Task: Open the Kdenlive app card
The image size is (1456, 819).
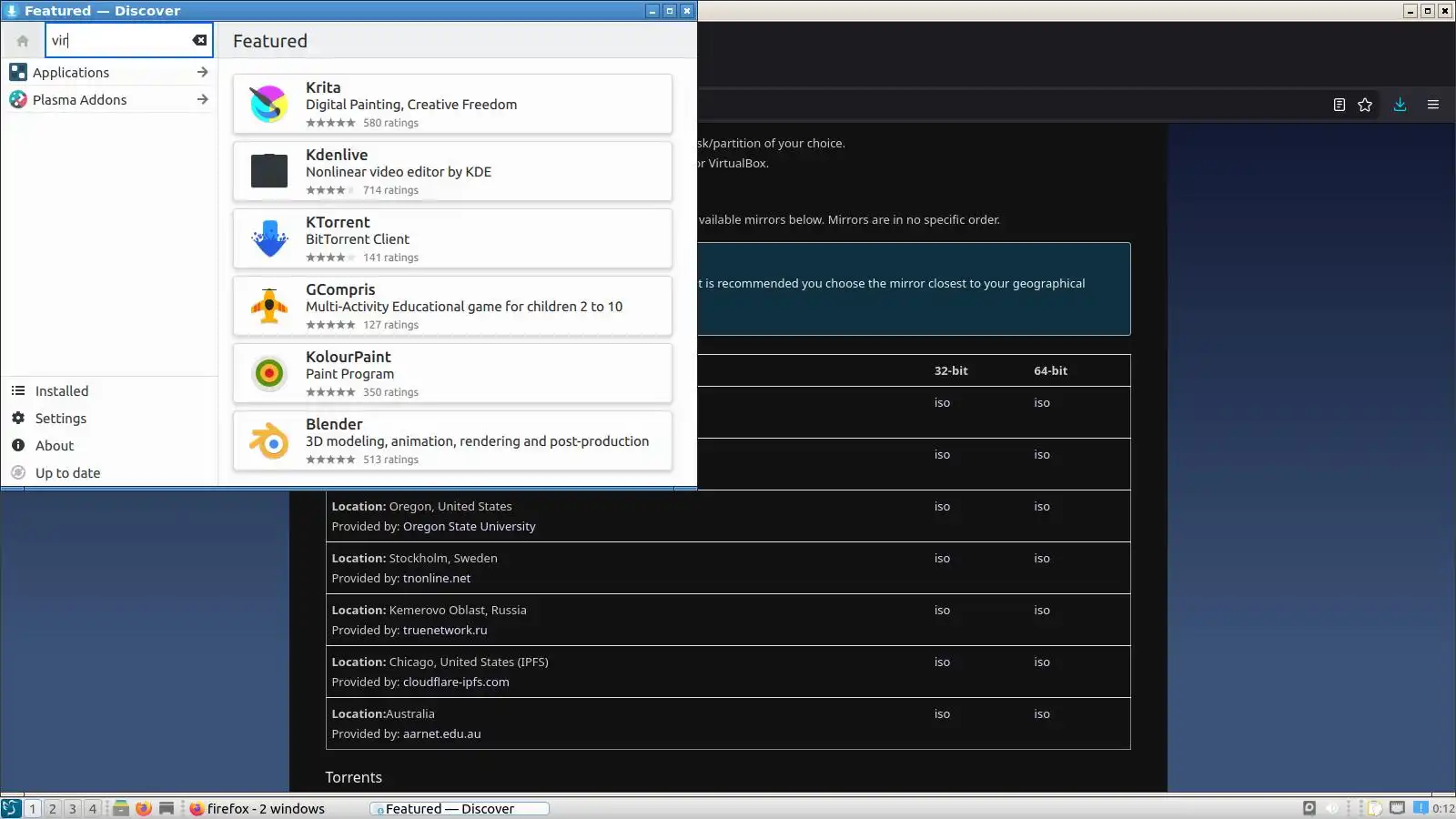Action: 452,171
